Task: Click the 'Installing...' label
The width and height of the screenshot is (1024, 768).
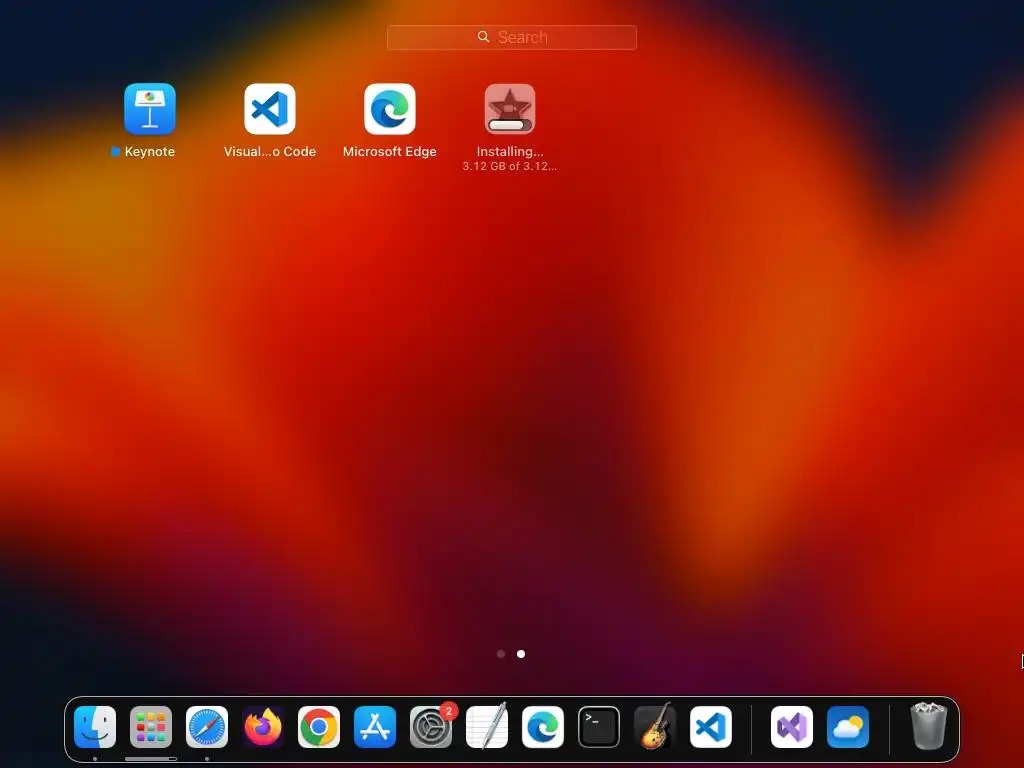Action: coord(510,152)
